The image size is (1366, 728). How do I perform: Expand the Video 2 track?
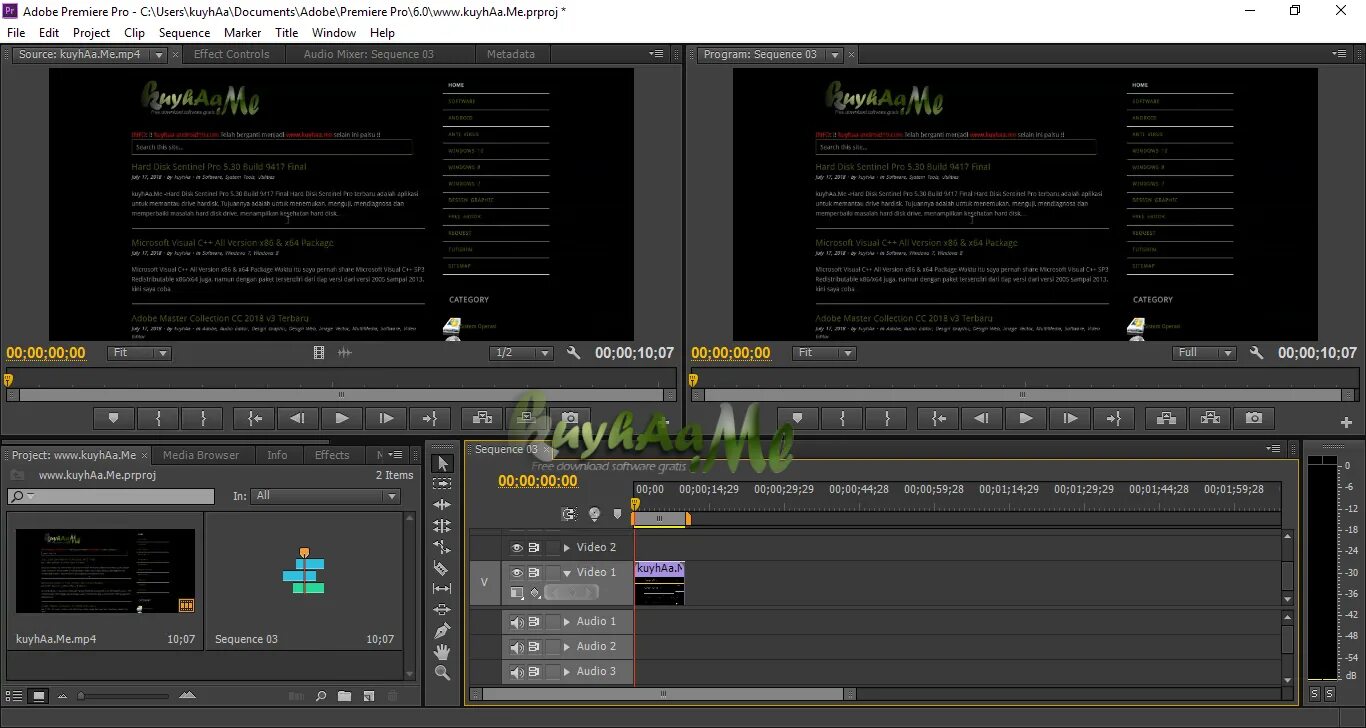(567, 548)
